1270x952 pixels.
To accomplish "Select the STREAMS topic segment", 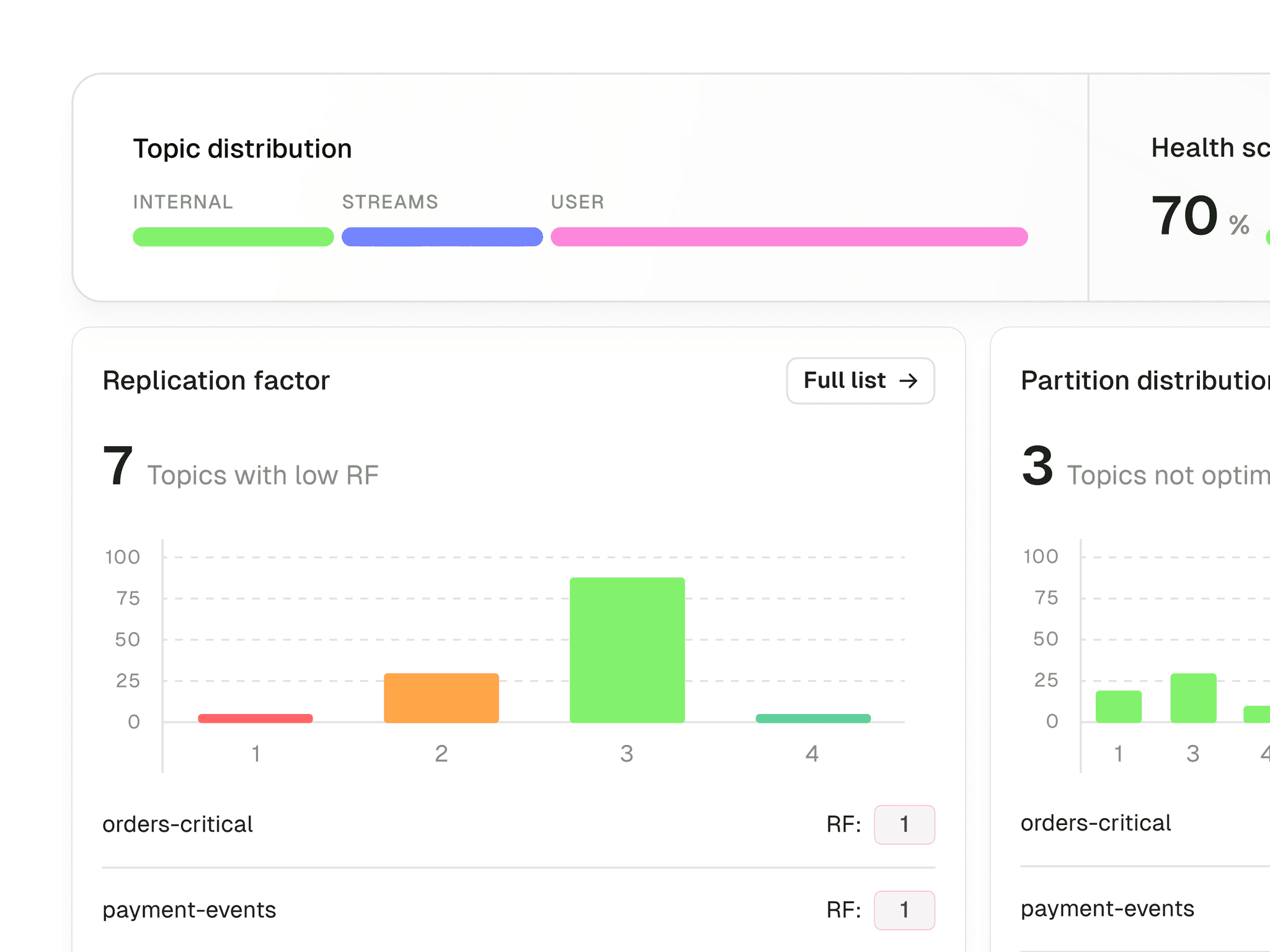I will (442, 236).
